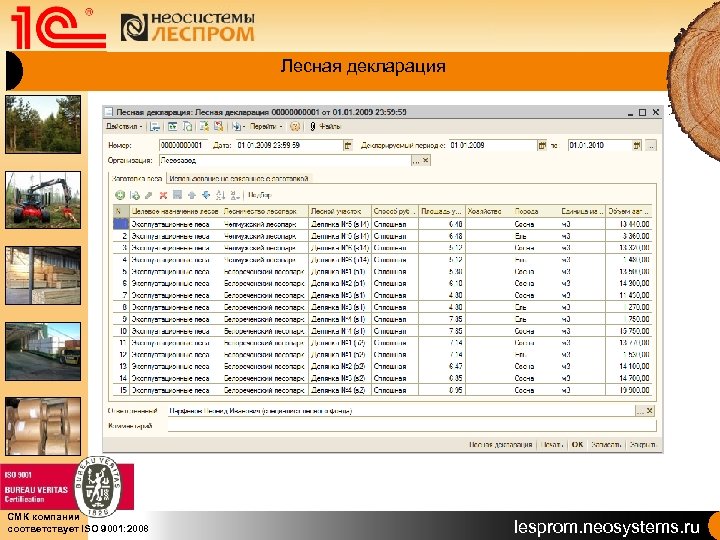Click area value 7.35 in row 10
720x540 pixels.
[456, 331]
